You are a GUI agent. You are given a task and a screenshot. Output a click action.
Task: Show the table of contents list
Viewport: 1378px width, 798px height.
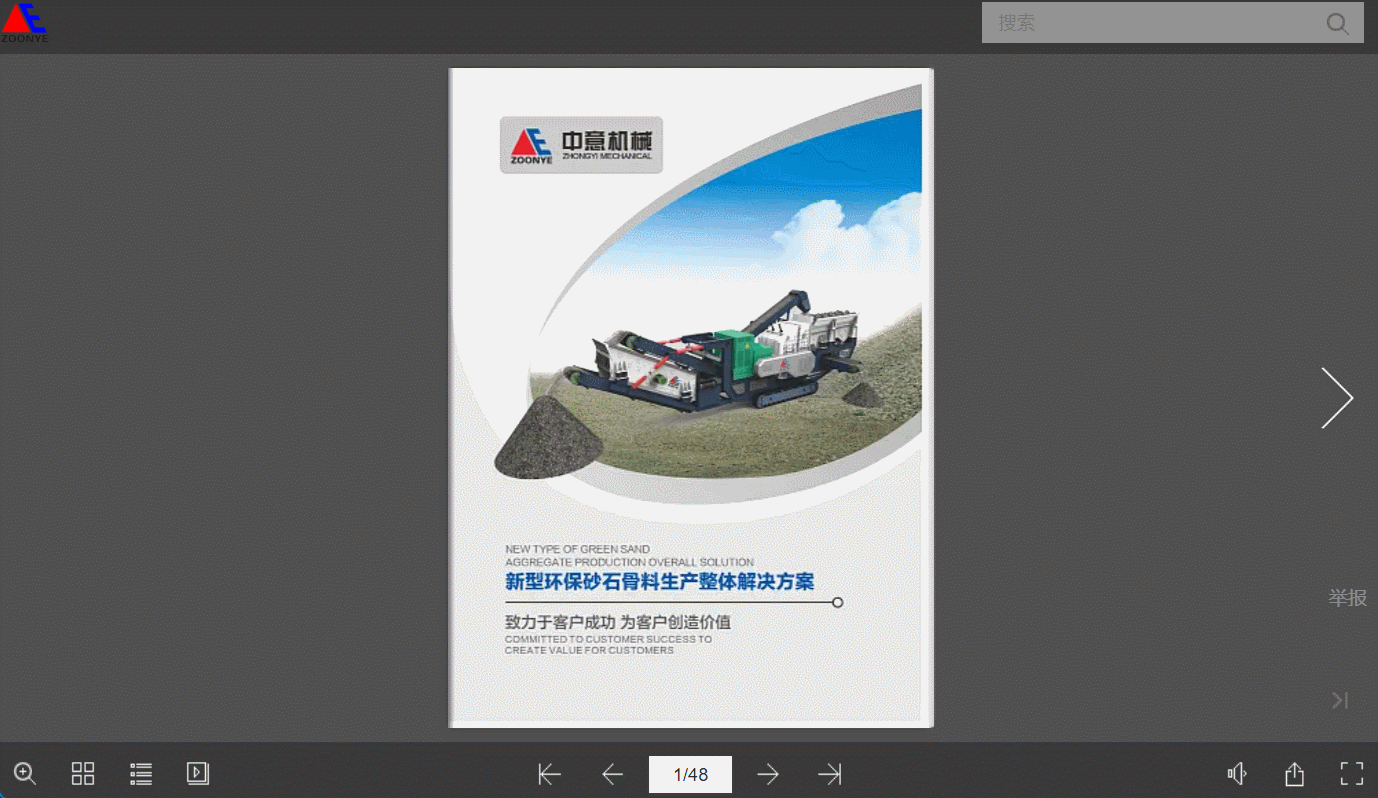click(141, 773)
